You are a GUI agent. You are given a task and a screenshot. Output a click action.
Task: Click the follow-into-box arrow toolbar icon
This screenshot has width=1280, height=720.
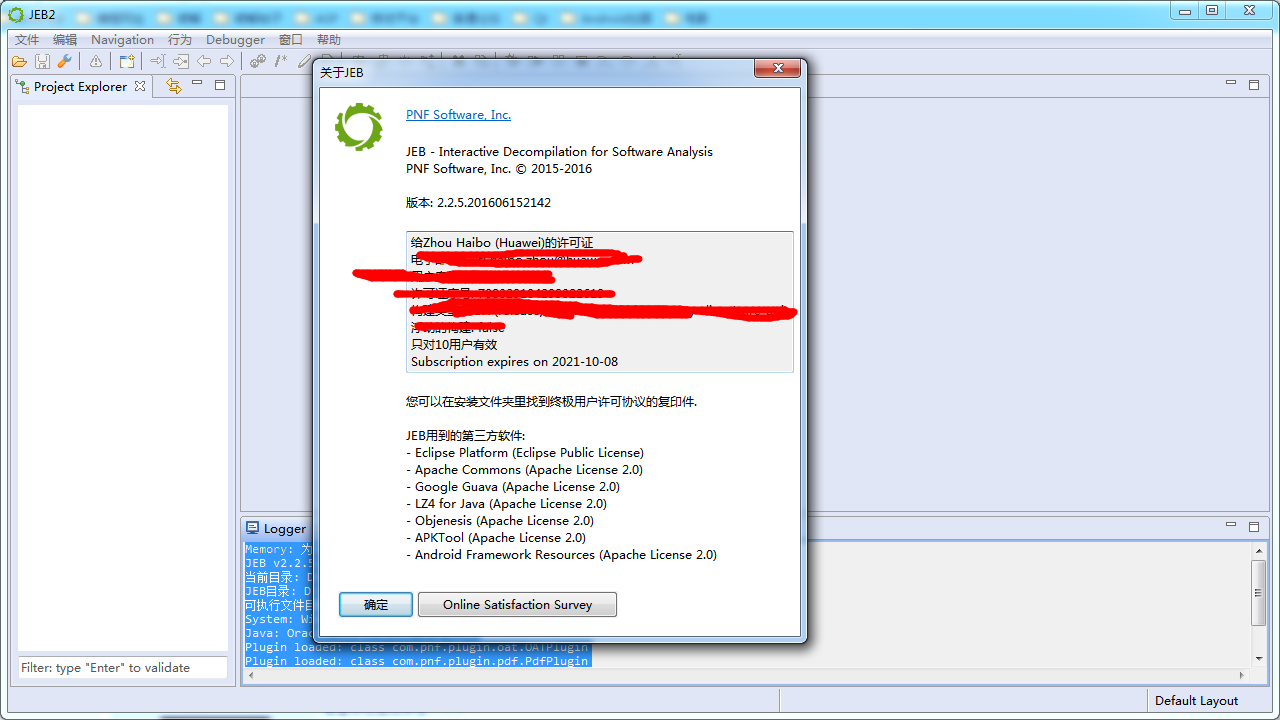[181, 62]
